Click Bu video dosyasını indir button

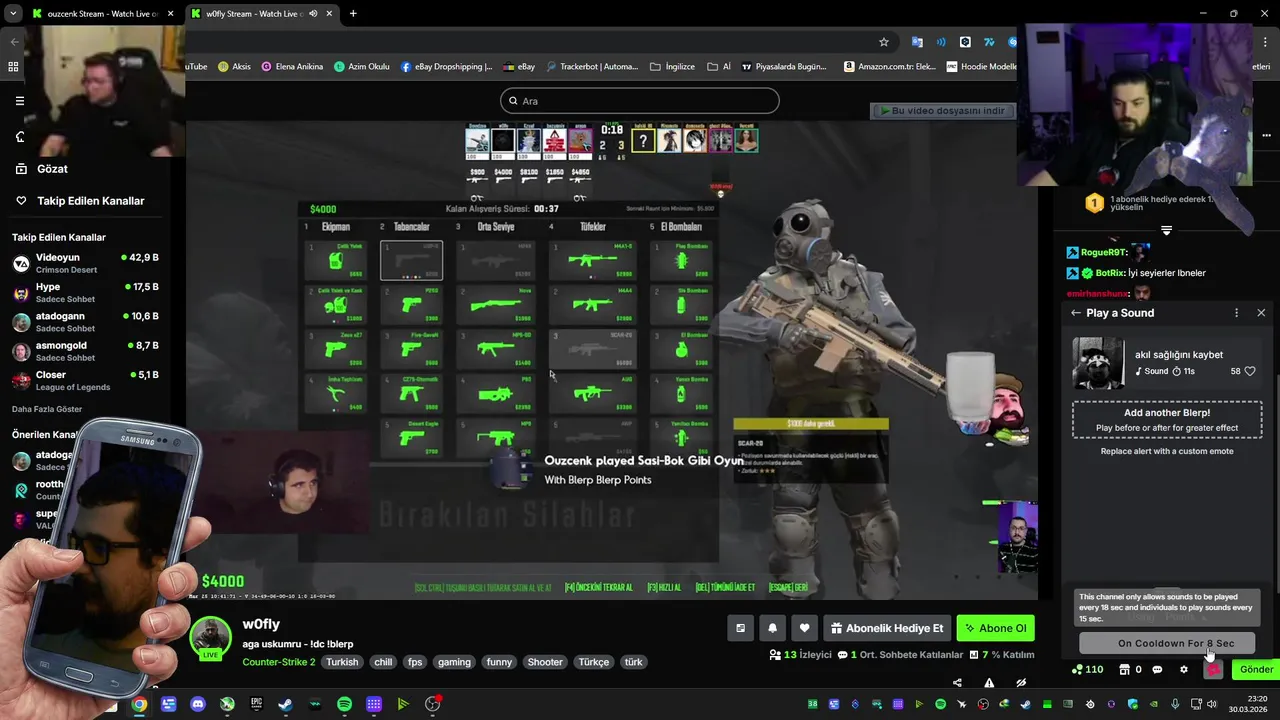[942, 111]
